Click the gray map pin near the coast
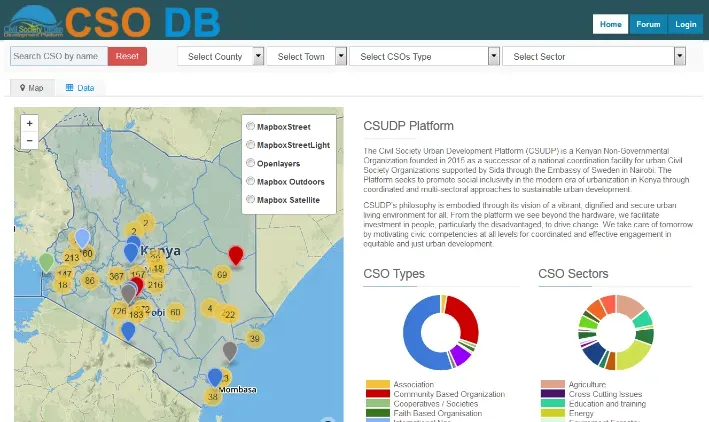This screenshot has width=709, height=422. coord(230,352)
